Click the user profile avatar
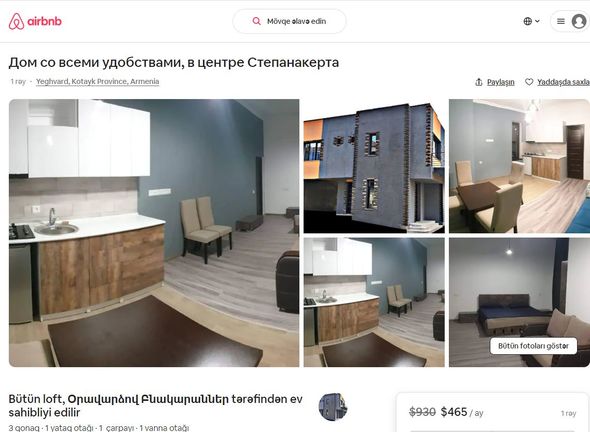Image resolution: width=590 pixels, height=432 pixels. click(x=579, y=21)
